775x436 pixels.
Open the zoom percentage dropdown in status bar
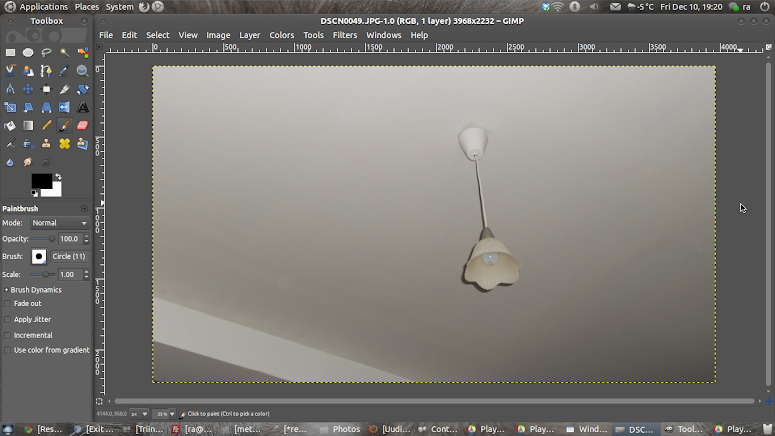coord(166,414)
